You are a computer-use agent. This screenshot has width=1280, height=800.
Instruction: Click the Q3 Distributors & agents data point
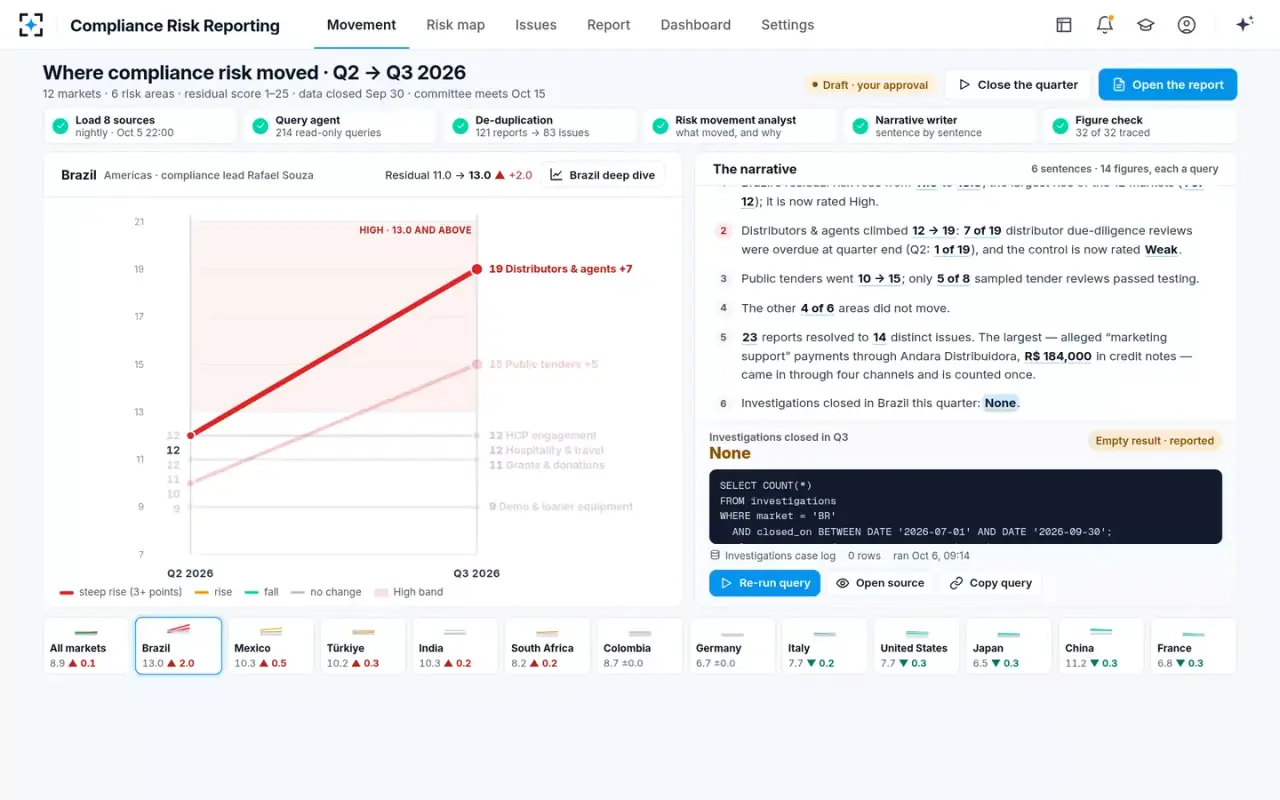[x=477, y=269]
